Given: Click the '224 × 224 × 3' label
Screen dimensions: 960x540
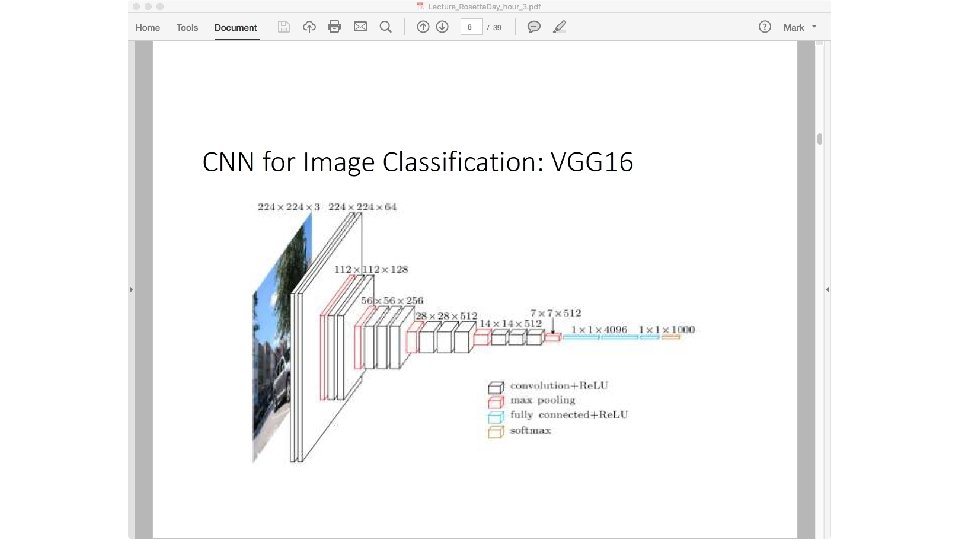Looking at the screenshot, I should click(288, 207).
